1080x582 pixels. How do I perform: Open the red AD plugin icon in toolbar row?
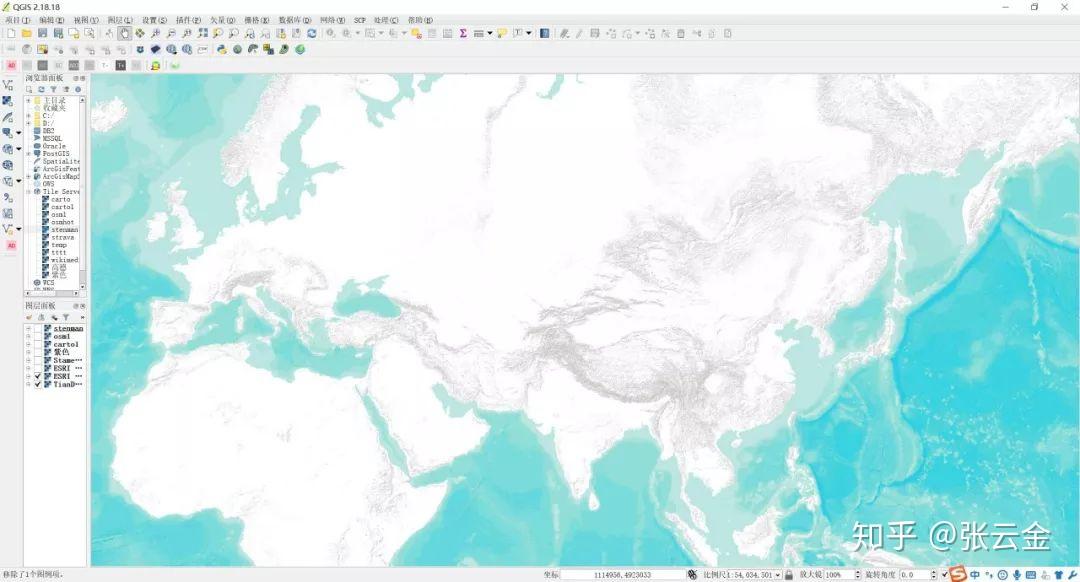pyautogui.click(x=11, y=65)
